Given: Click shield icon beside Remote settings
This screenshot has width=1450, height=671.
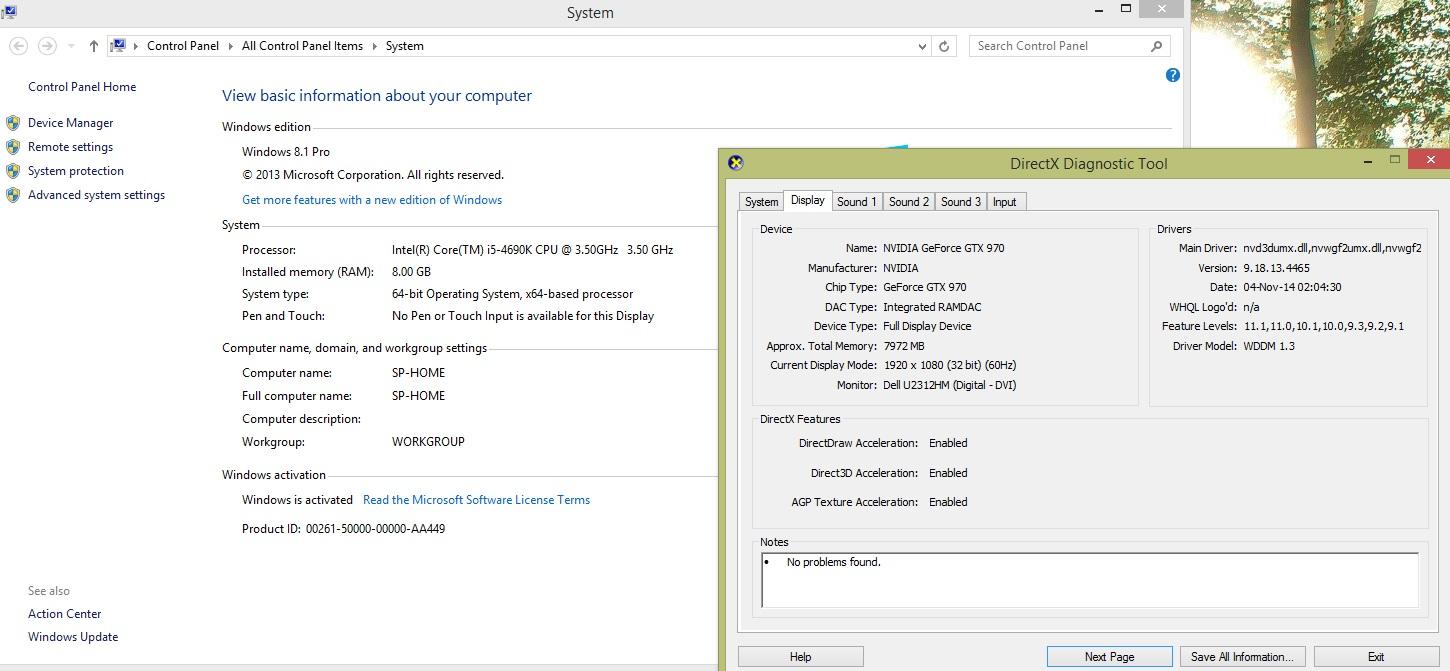Looking at the screenshot, I should click(x=13, y=147).
